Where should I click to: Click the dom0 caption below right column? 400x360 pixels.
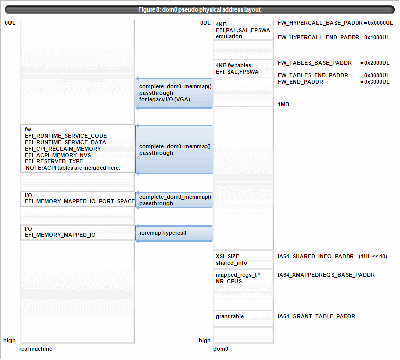pyautogui.click(x=221, y=349)
